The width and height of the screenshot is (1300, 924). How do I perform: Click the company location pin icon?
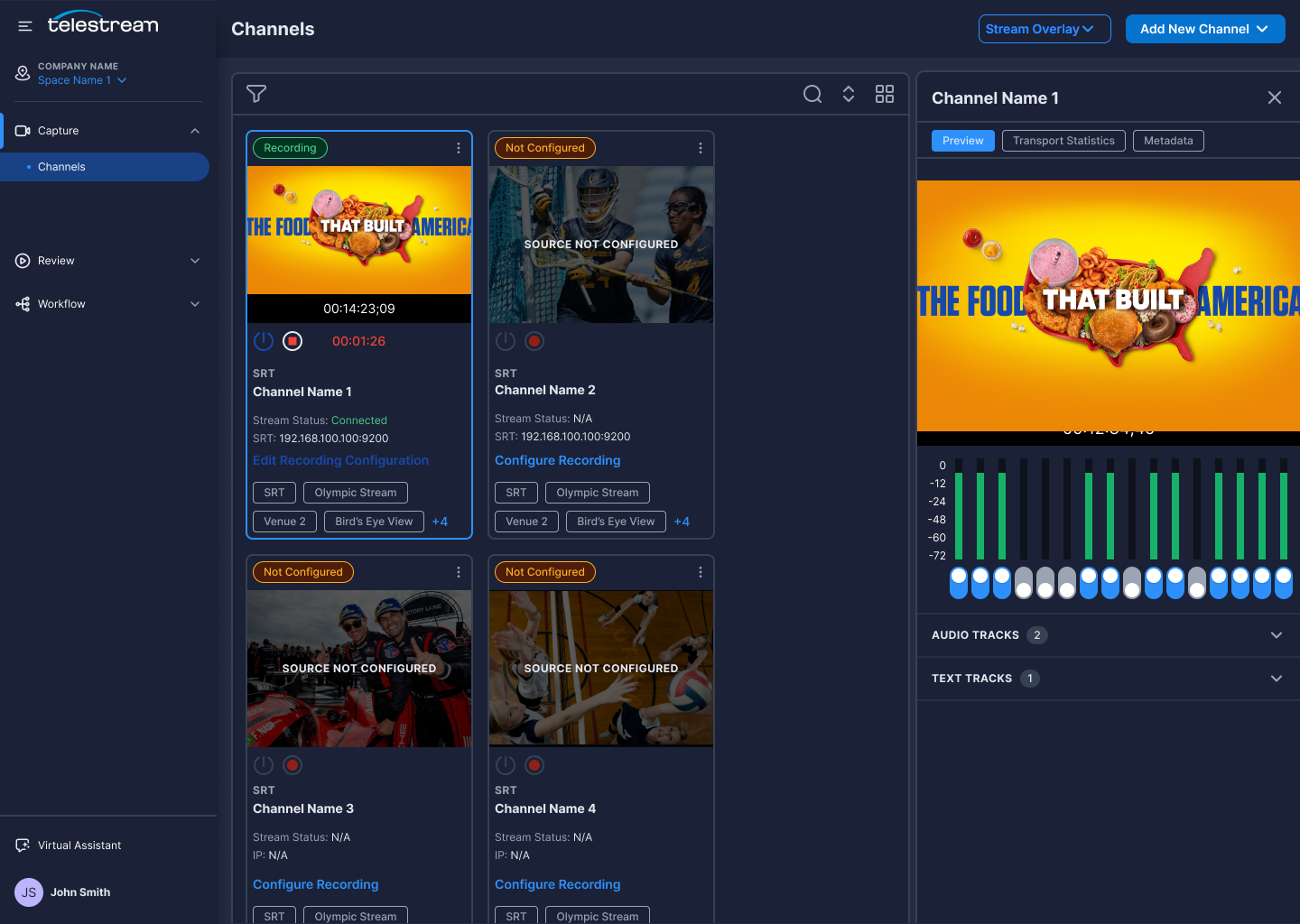23,73
